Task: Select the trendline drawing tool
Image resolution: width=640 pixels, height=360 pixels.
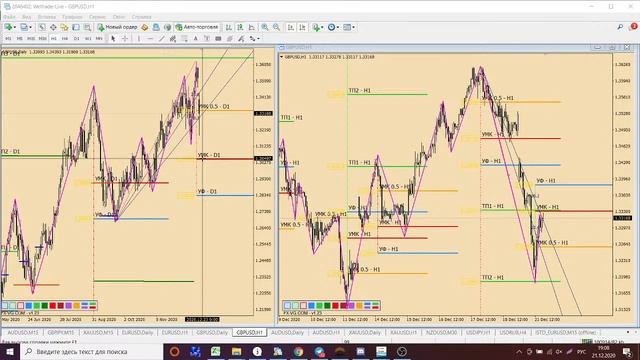Action: pos(162,39)
